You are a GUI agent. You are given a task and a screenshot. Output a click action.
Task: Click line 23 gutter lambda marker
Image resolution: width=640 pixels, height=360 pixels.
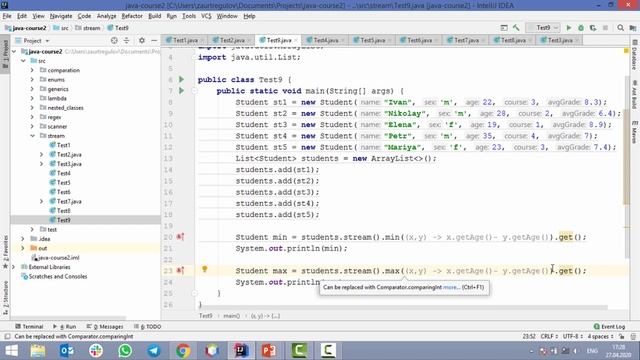(x=180, y=270)
